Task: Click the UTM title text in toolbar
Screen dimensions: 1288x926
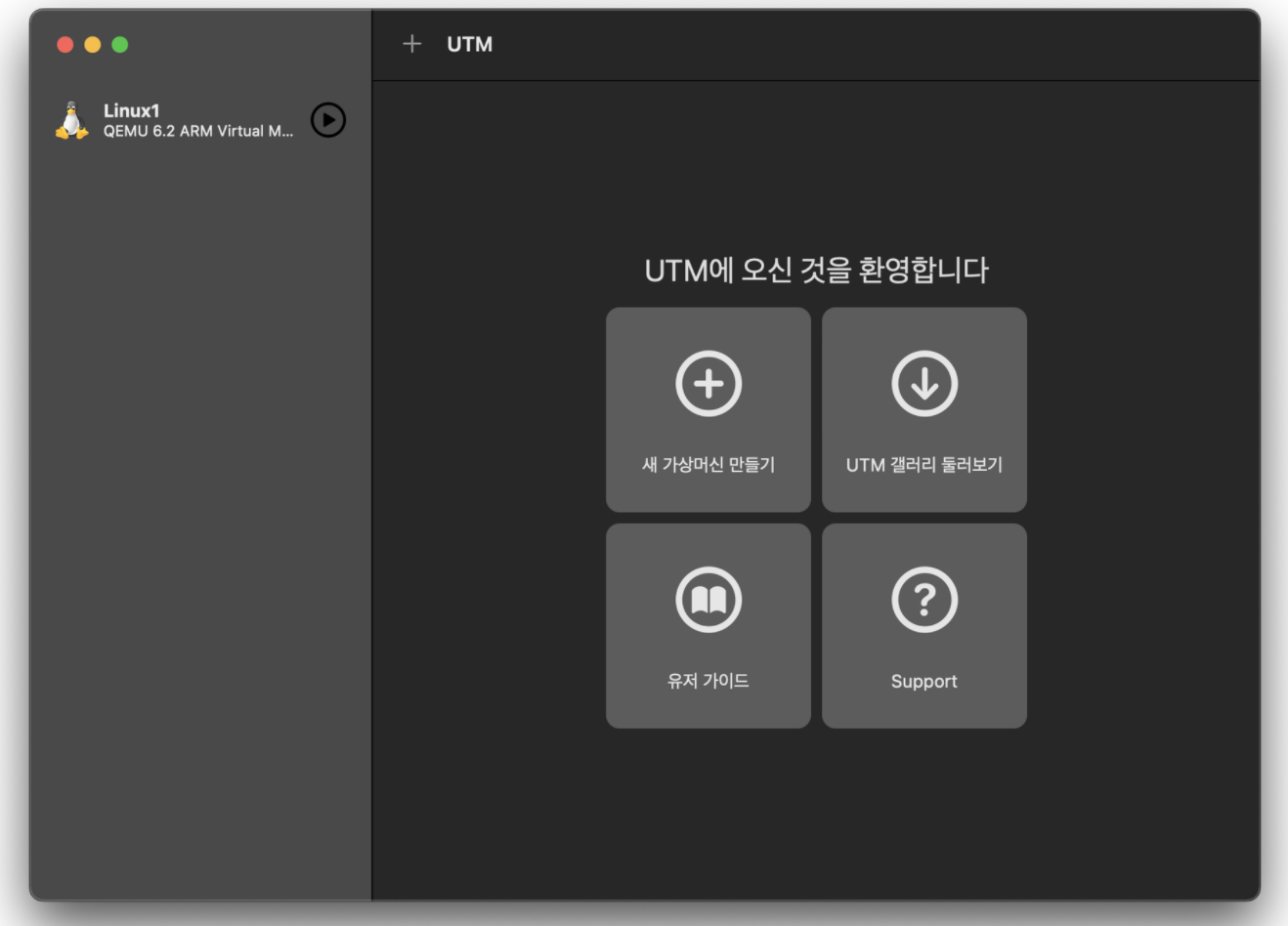Action: (x=470, y=44)
